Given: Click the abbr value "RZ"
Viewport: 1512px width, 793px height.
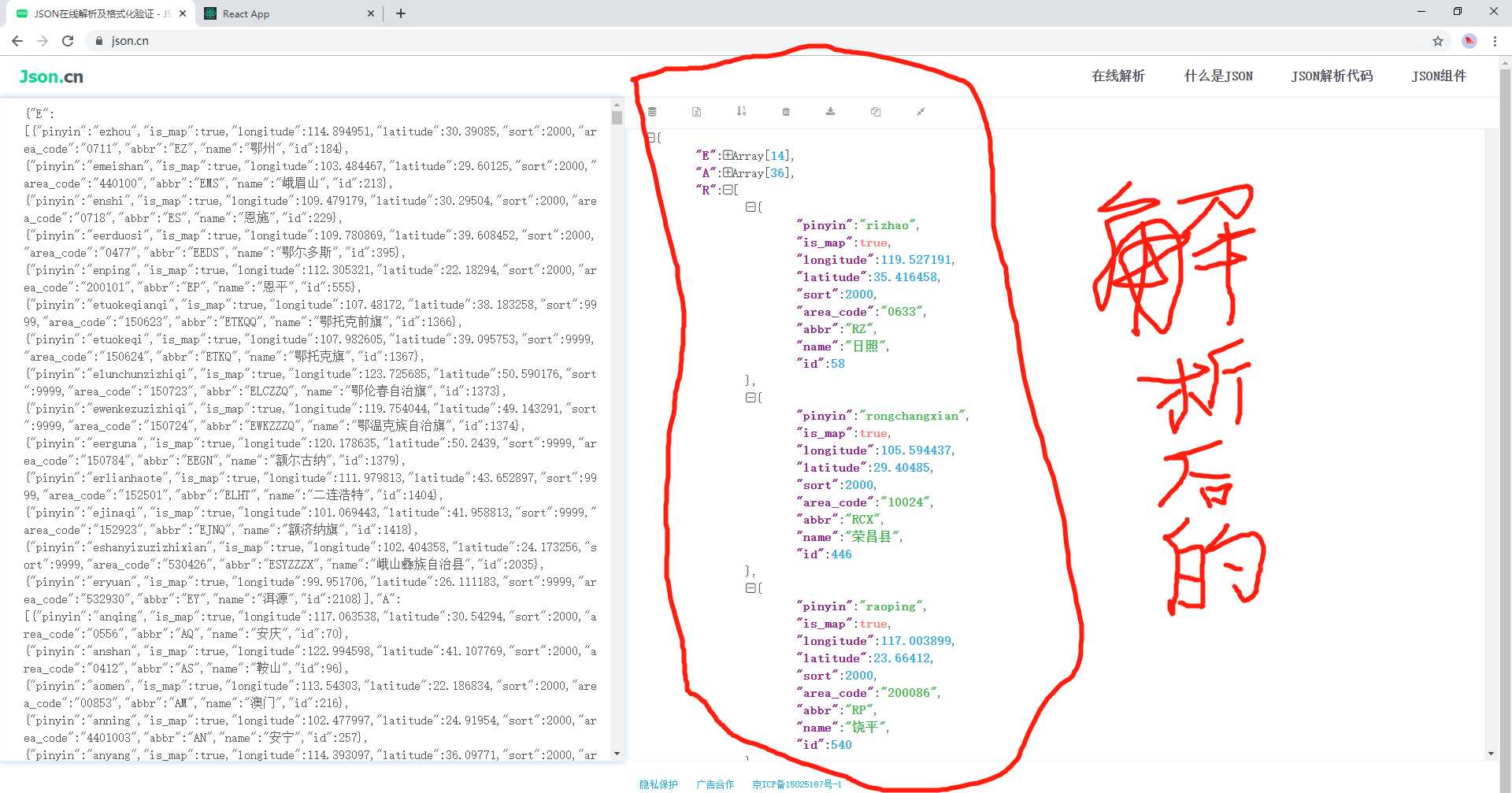Looking at the screenshot, I should click(858, 329).
